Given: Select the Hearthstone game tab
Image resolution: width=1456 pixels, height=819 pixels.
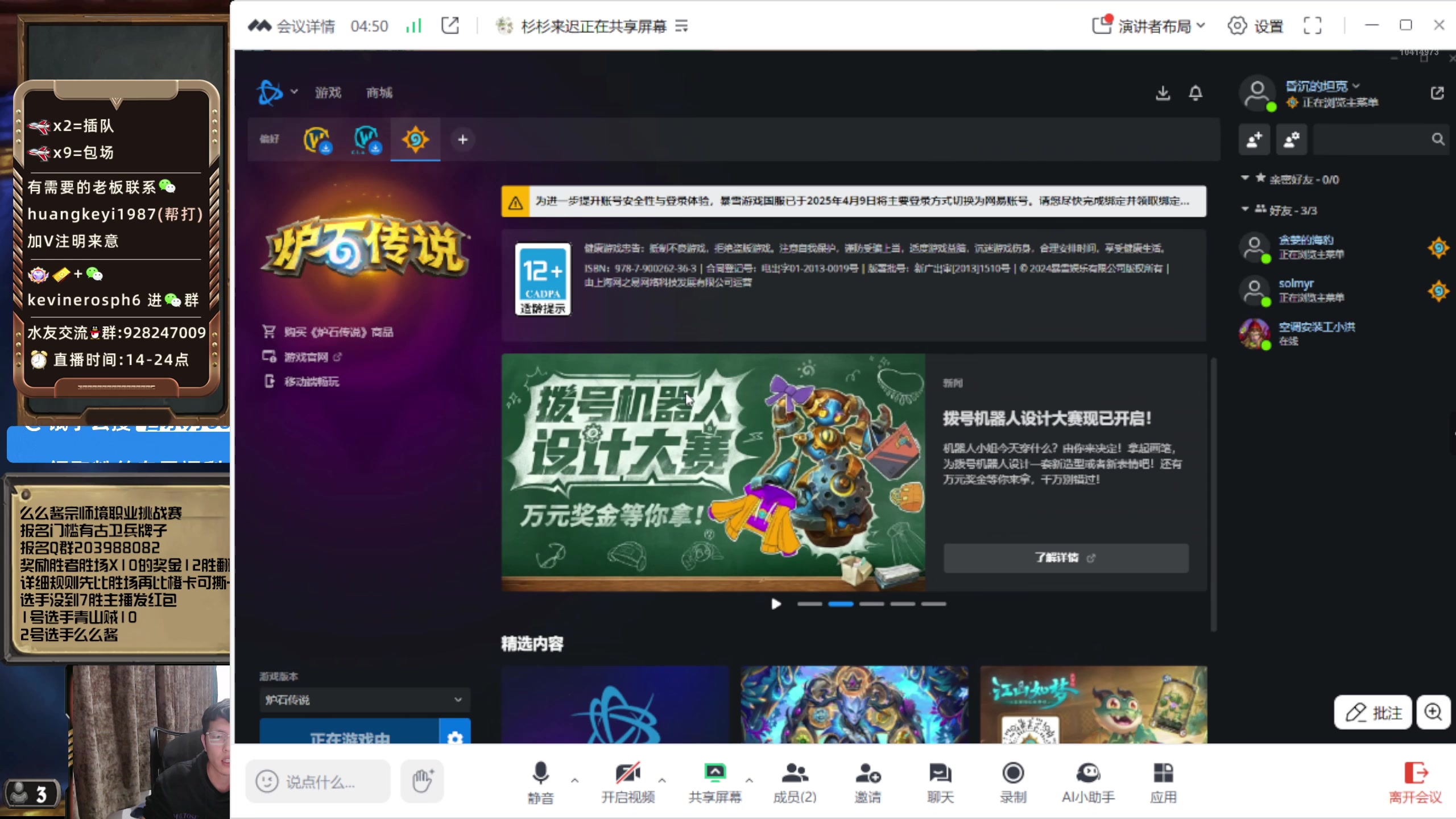Looking at the screenshot, I should [x=415, y=139].
